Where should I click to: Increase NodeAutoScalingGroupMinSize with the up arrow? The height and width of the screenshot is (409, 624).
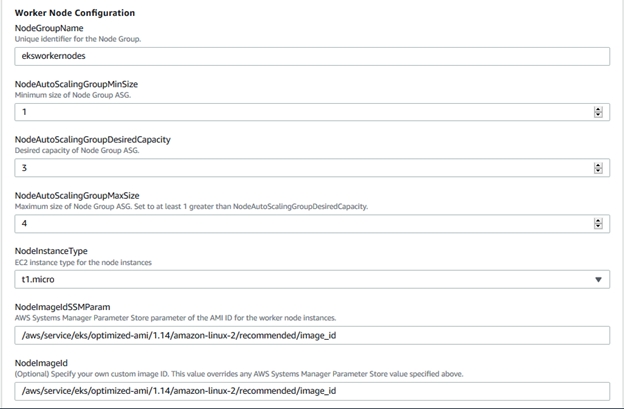598,110
